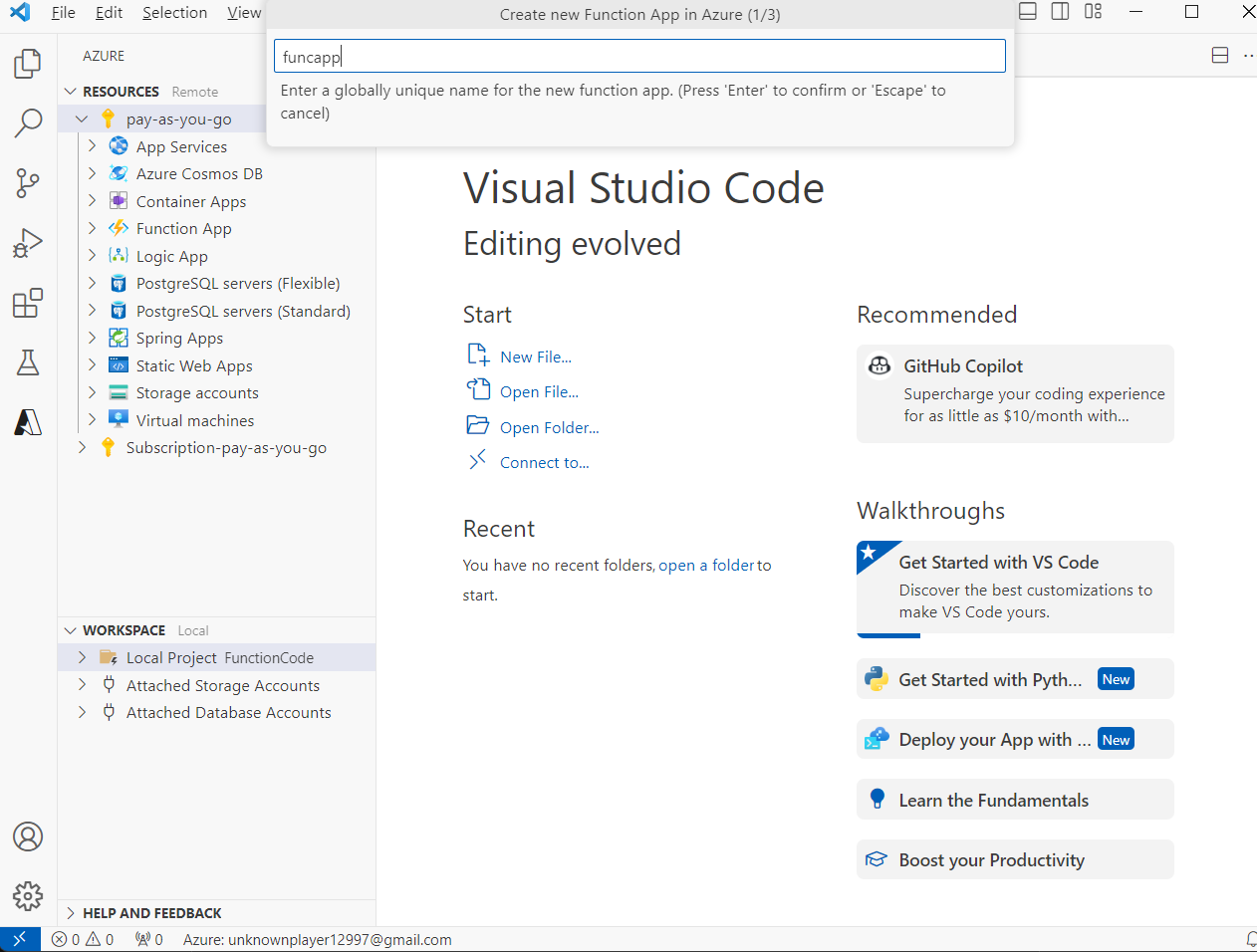Open the Manage gear icon
The width and height of the screenshot is (1257, 952).
click(28, 896)
